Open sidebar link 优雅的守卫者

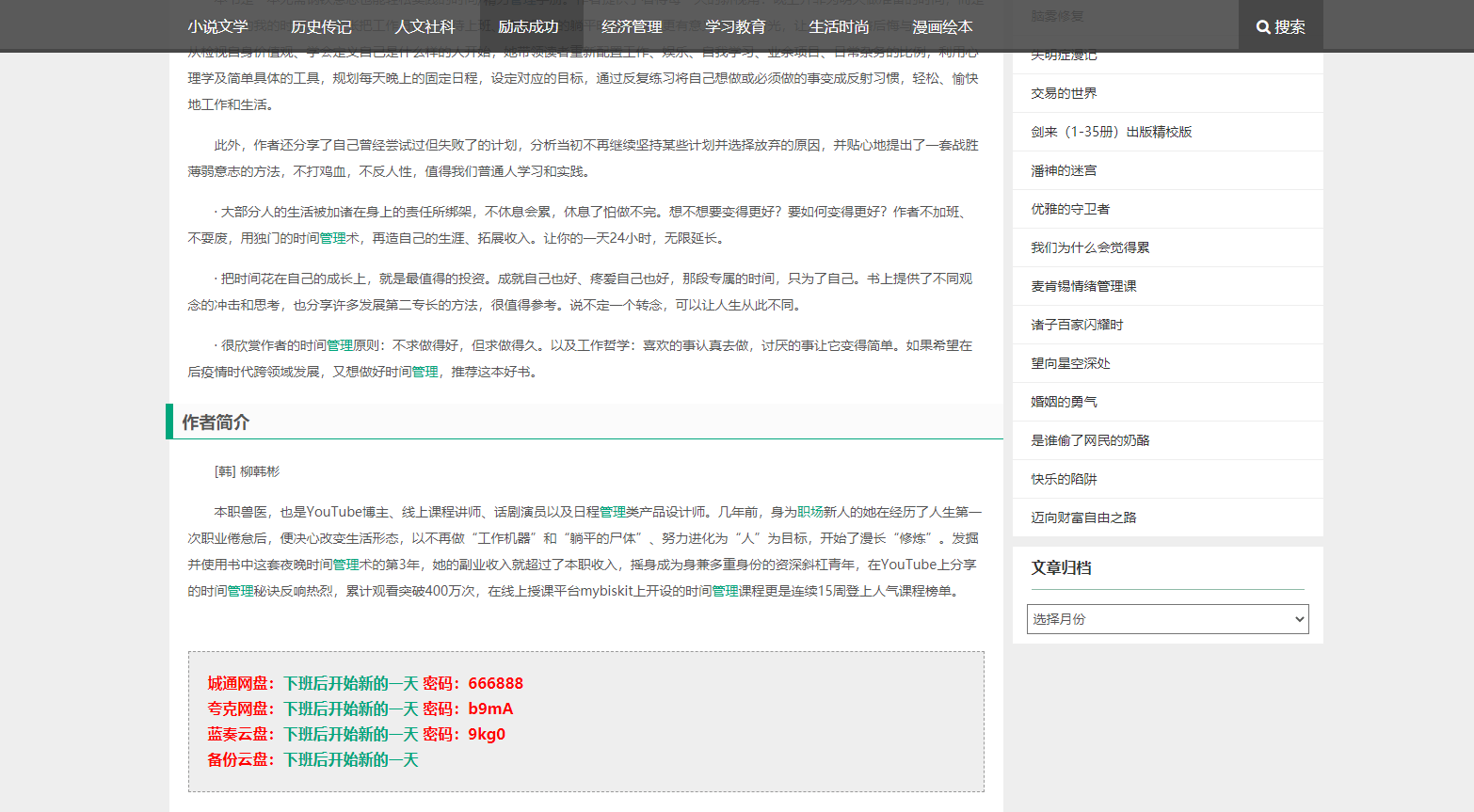pyautogui.click(x=1070, y=209)
